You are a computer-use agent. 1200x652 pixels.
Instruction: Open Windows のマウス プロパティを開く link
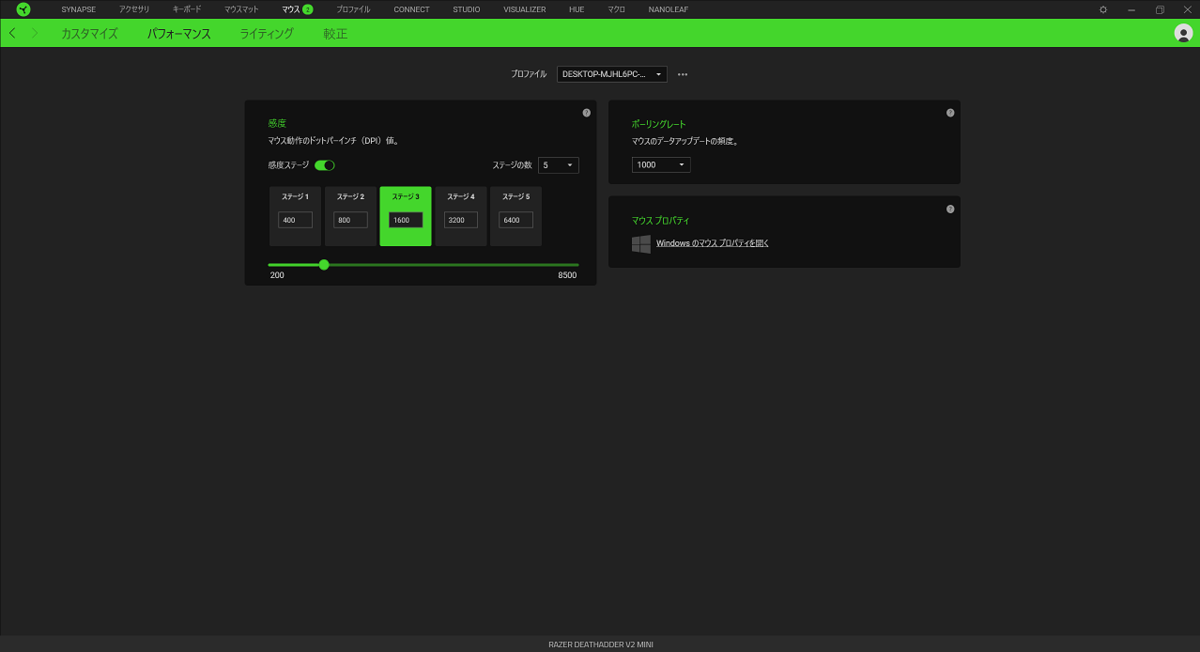click(x=712, y=243)
